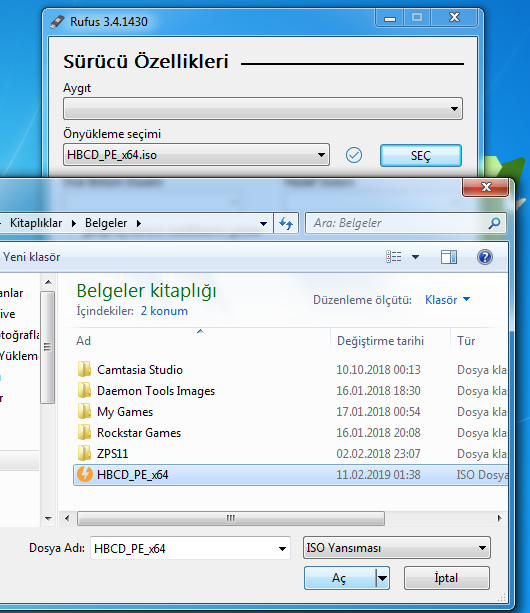Click the navigation pane scroll down arrow

click(x=48, y=519)
